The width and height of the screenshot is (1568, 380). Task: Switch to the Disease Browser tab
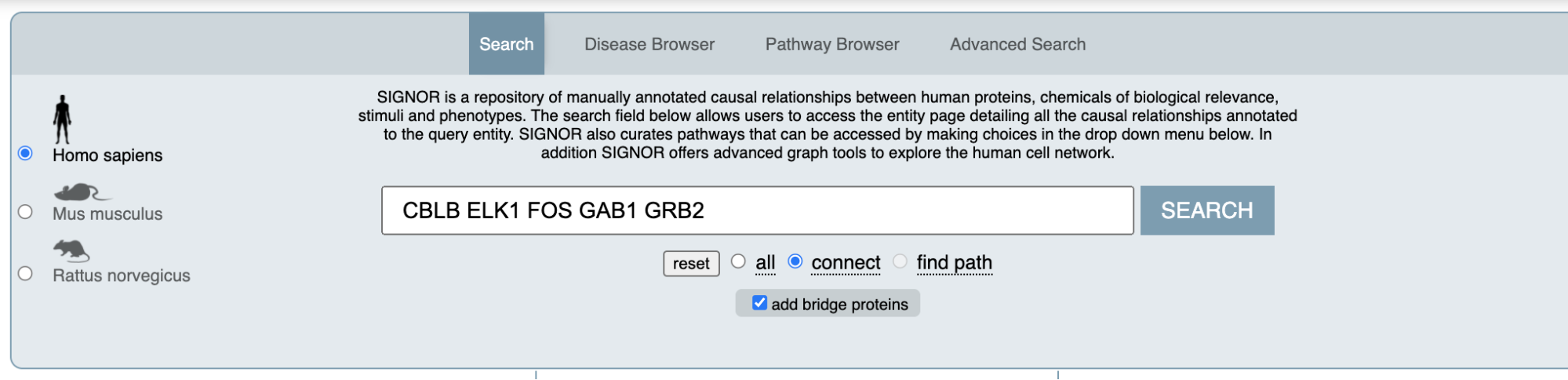tap(649, 44)
